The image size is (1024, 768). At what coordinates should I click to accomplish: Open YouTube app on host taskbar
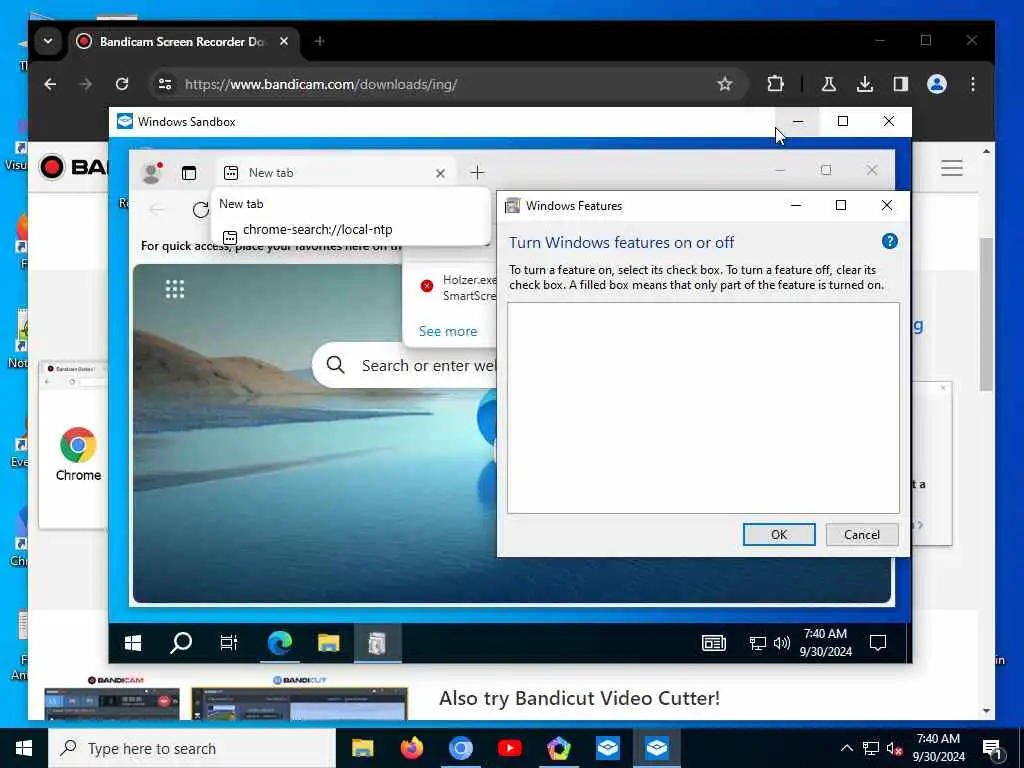click(x=509, y=748)
